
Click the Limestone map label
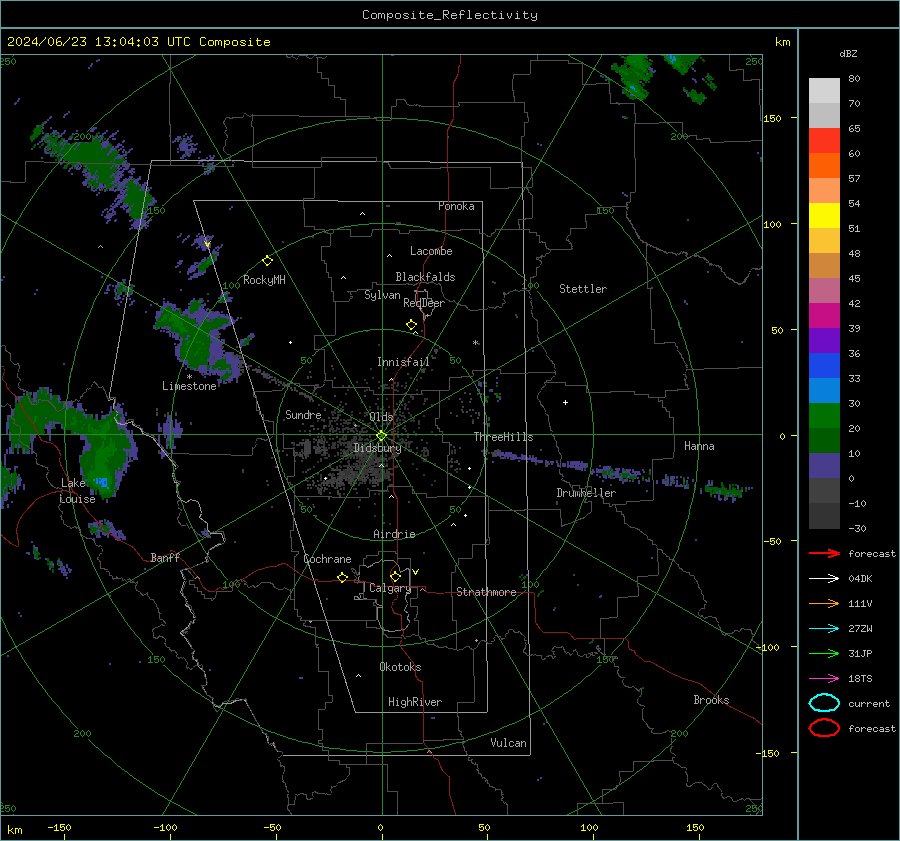click(189, 386)
